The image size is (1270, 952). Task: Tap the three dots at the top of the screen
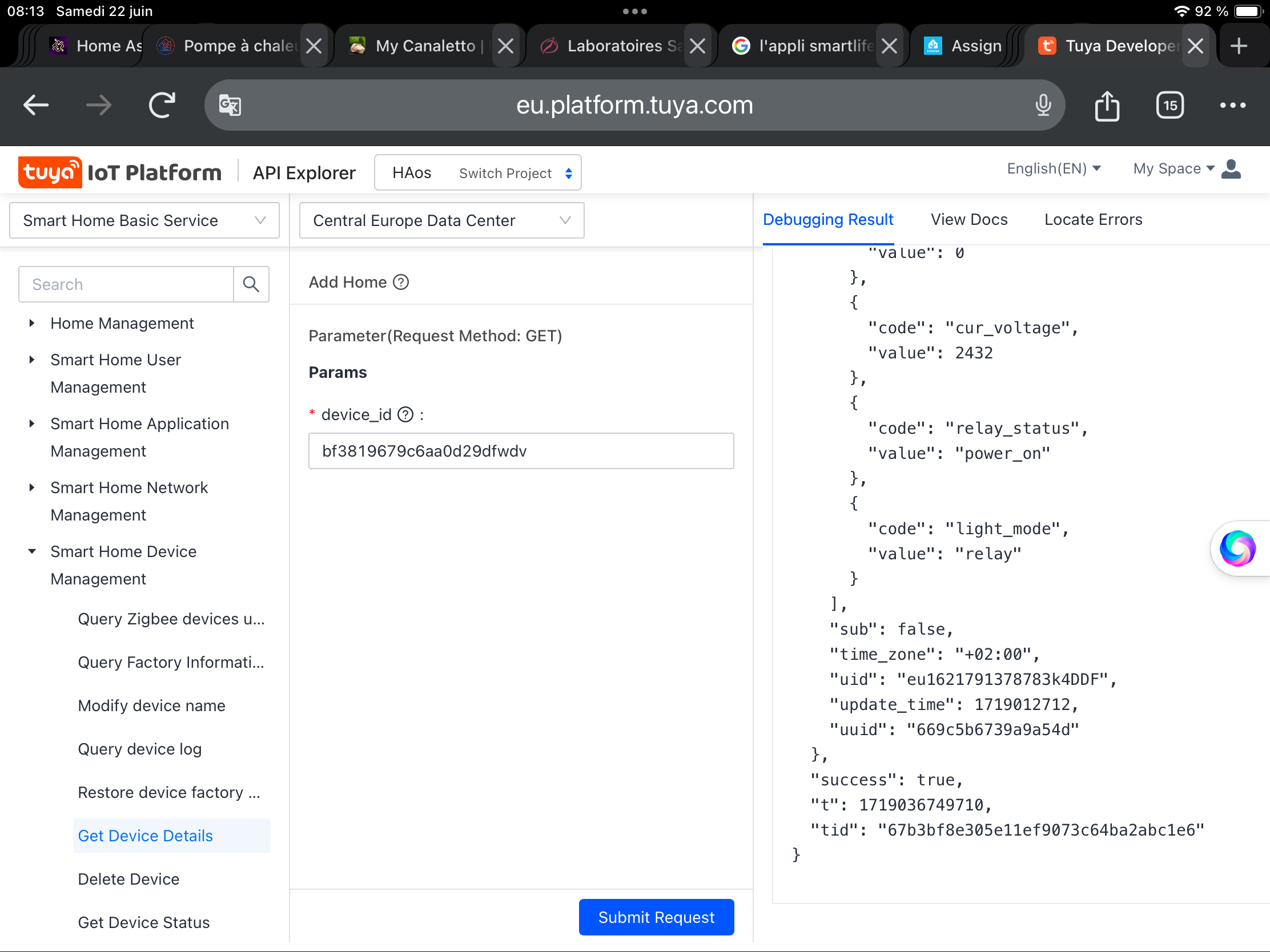pos(634,11)
